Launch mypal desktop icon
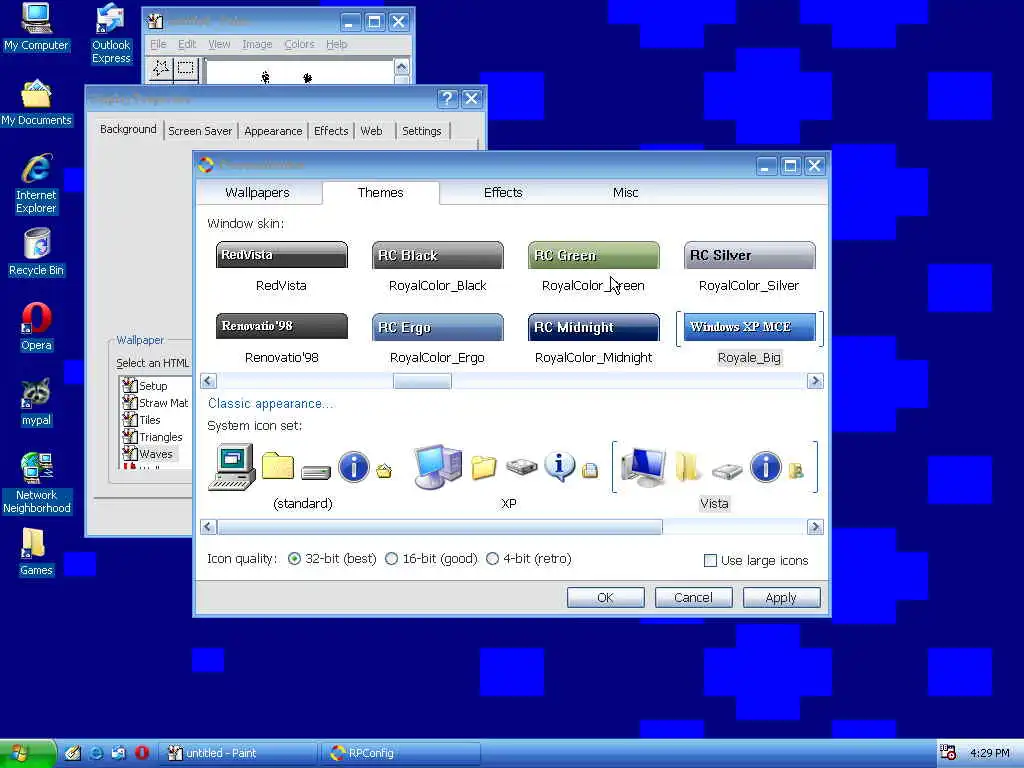 point(36,403)
